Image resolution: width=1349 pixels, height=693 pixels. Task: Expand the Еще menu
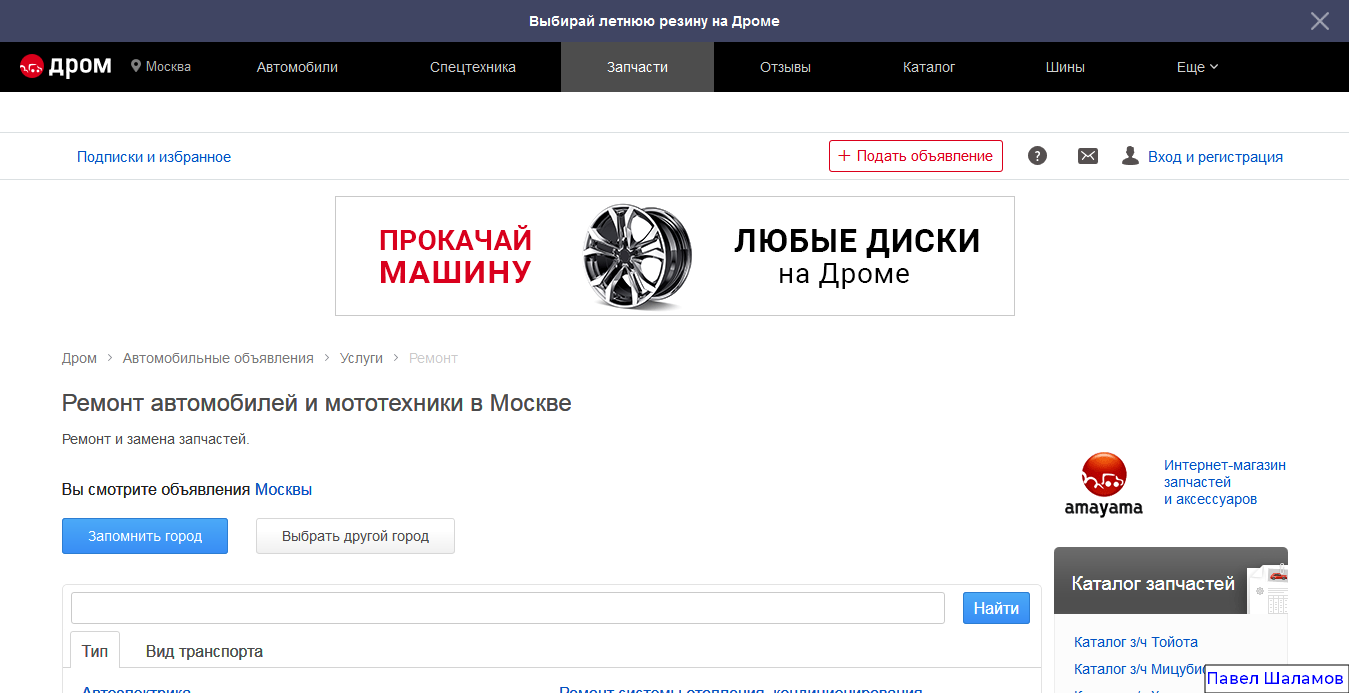1197,67
